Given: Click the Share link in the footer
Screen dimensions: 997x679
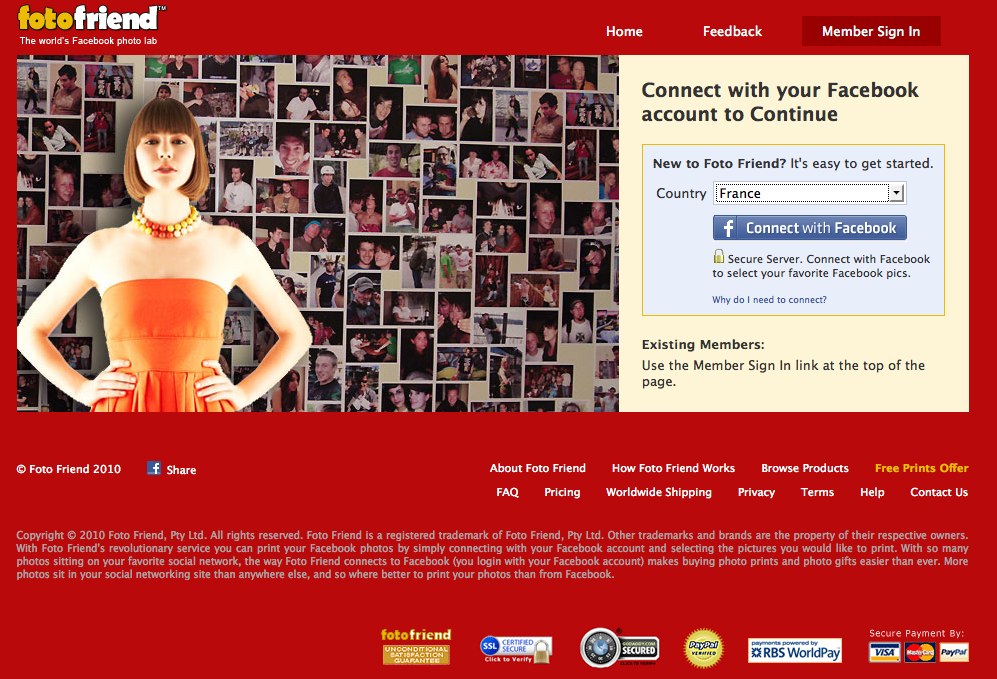Looking at the screenshot, I should tap(181, 470).
